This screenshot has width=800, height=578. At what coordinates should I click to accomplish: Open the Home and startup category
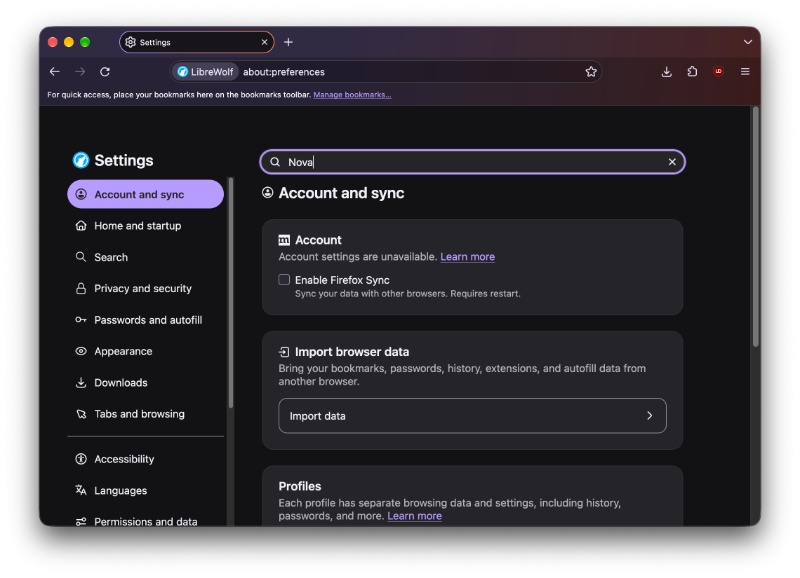145,225
